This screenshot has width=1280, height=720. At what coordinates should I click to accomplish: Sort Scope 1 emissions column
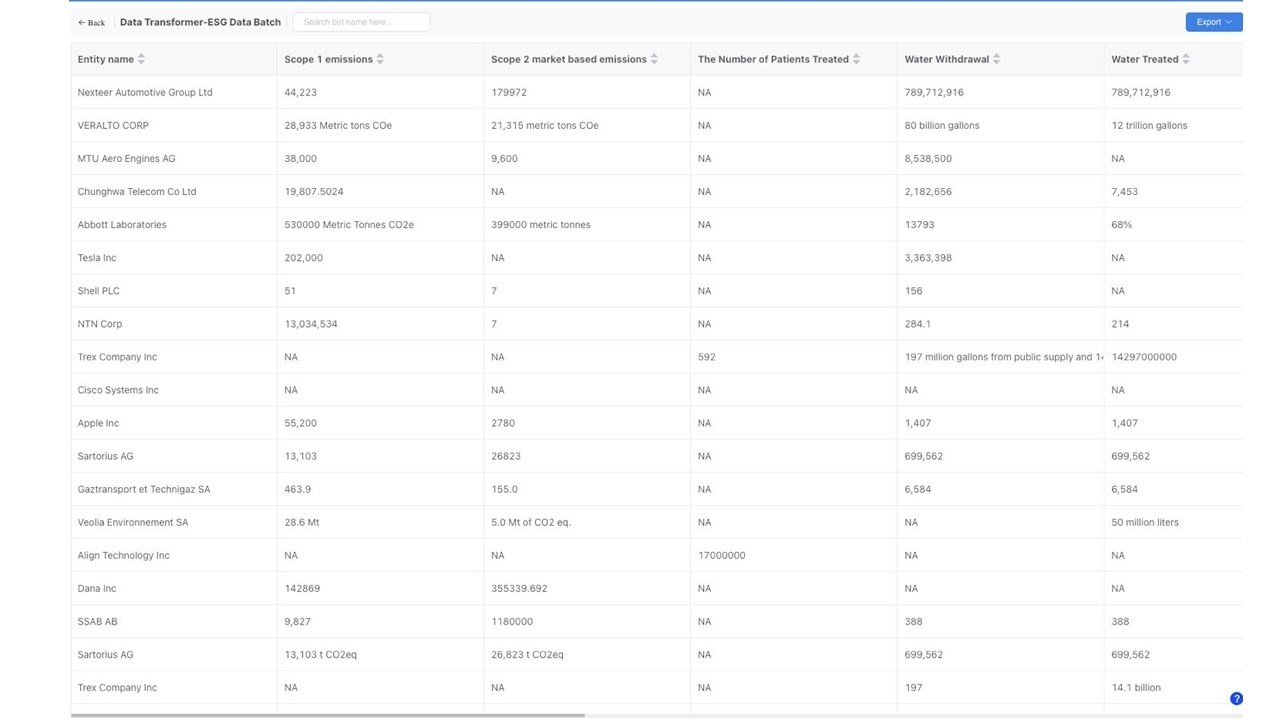click(380, 59)
